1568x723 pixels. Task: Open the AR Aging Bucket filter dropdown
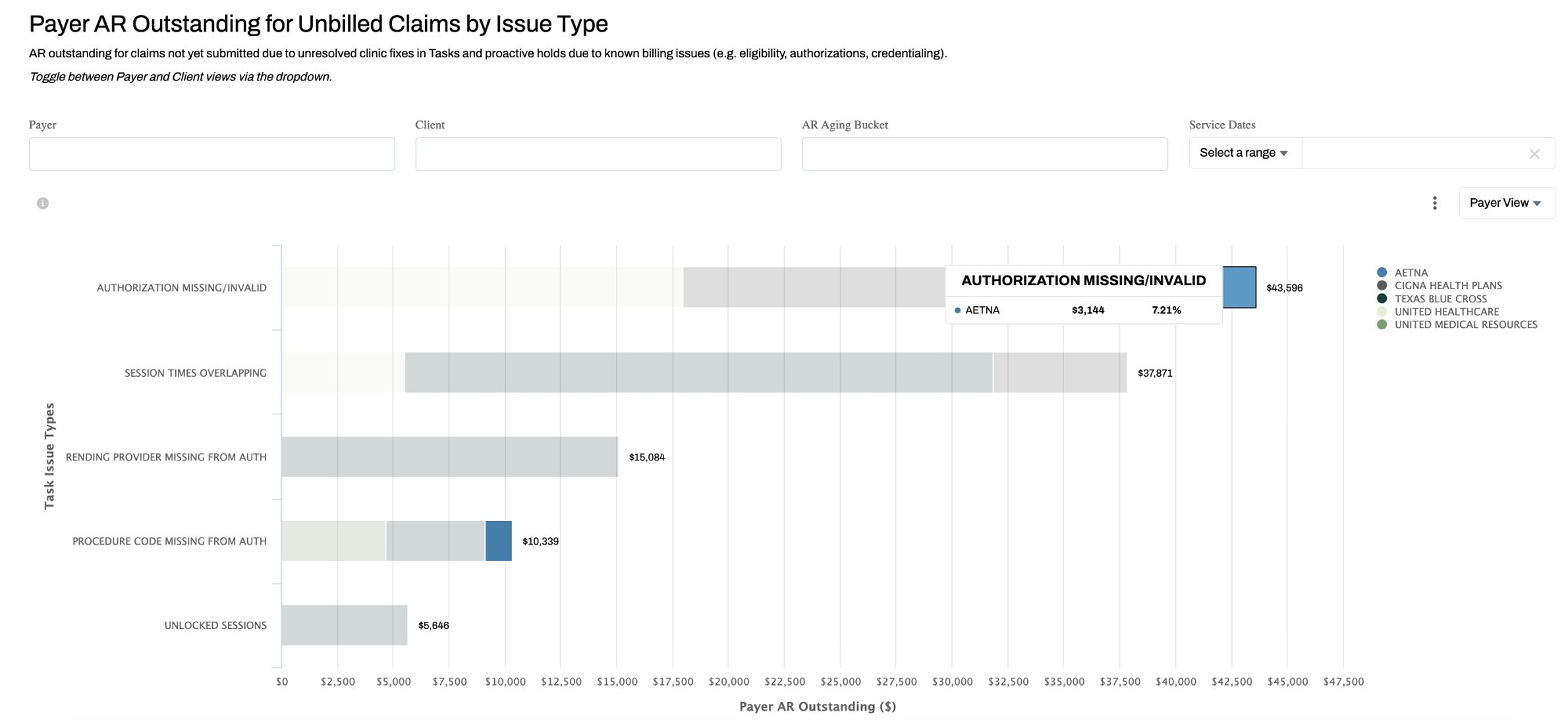point(984,153)
